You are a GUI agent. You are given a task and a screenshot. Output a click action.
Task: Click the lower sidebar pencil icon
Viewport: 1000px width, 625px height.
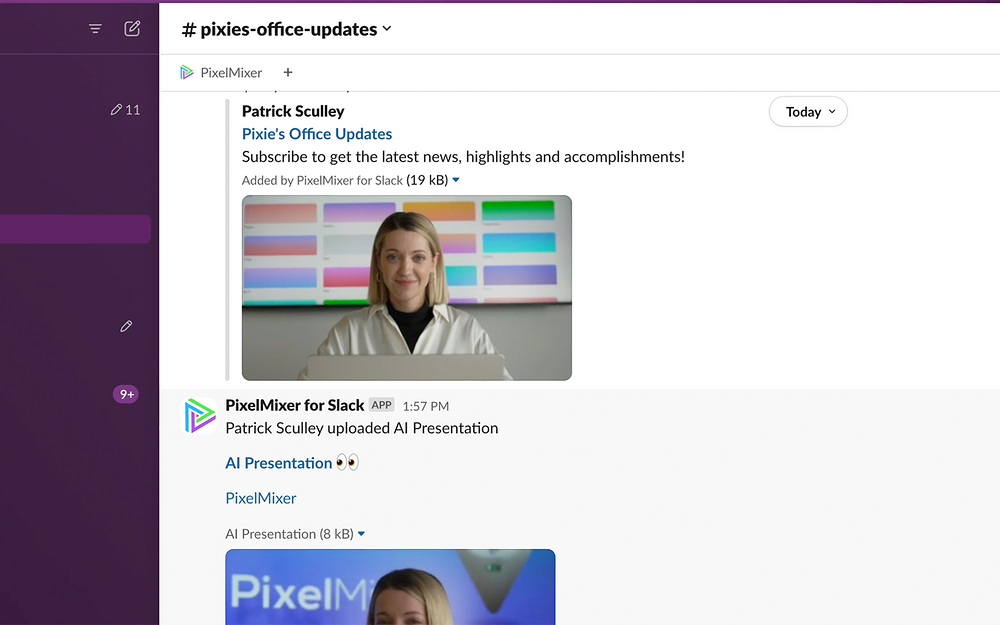(126, 327)
